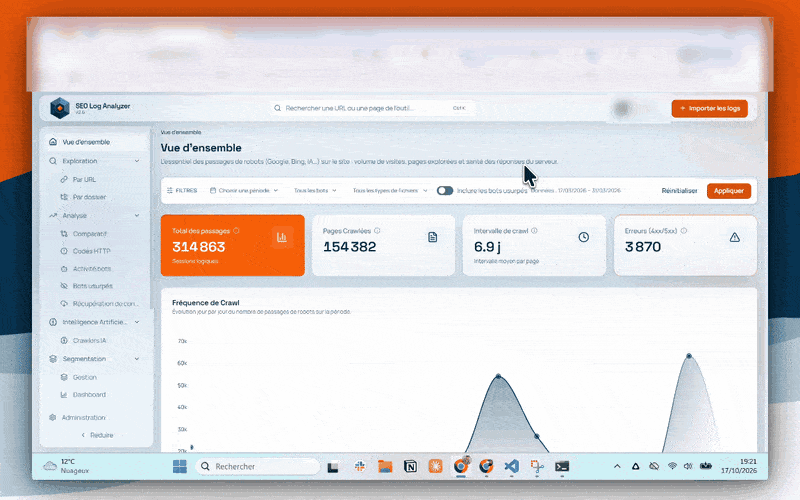
Task: Click Réinitialiser to reset filters
Action: [x=679, y=191]
